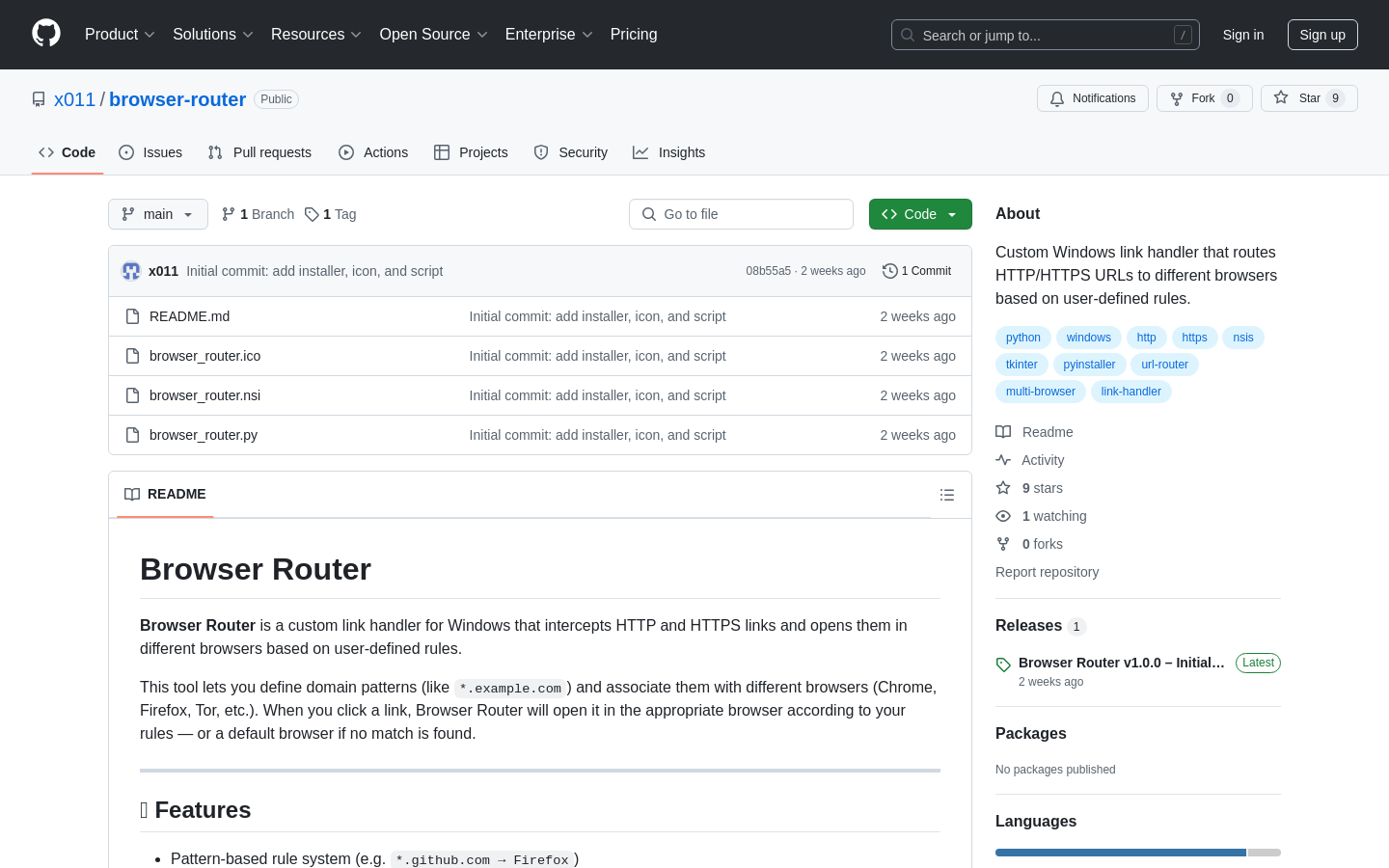The height and width of the screenshot is (868, 1389).
Task: Select the multi-browser topic tag
Action: point(1041,392)
